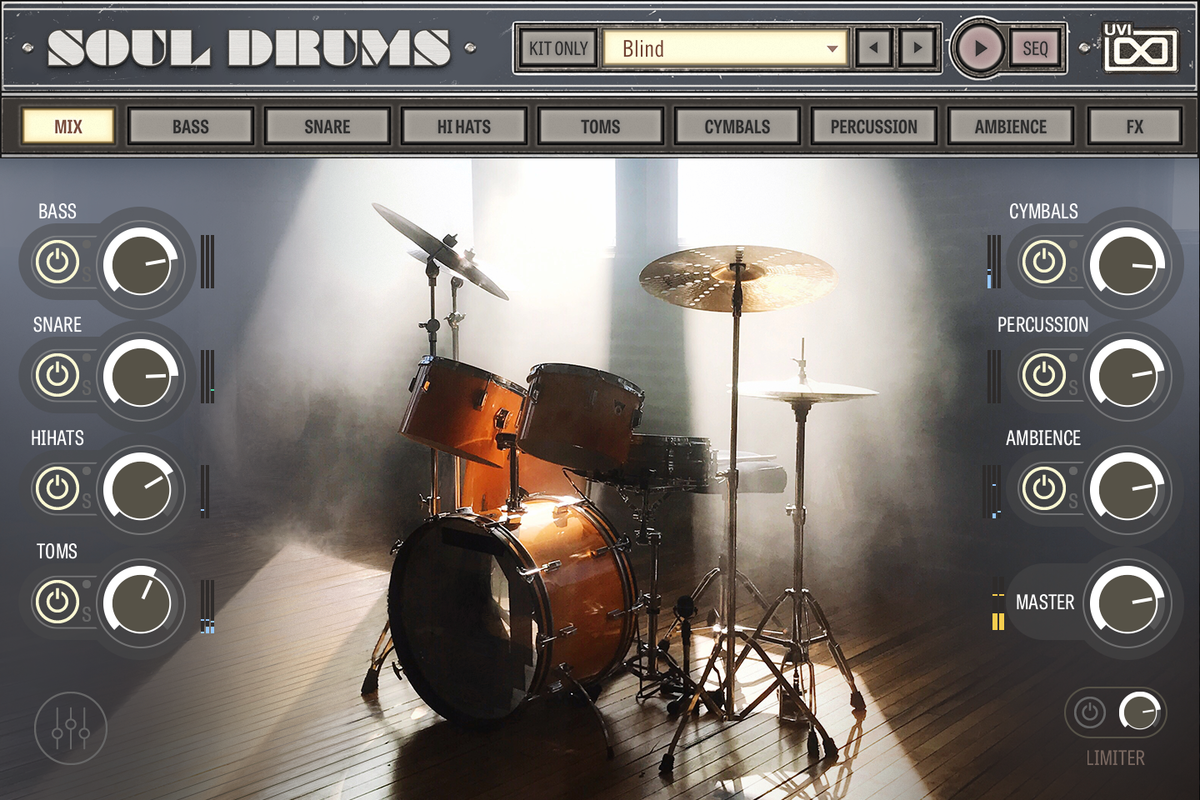Load the previous preset with left arrow

874,47
